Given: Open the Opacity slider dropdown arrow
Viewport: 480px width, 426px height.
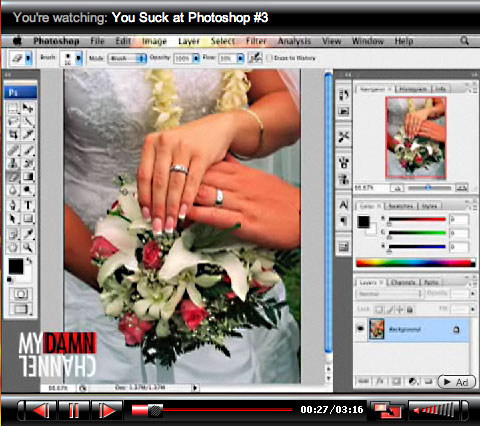Looking at the screenshot, I should pos(196,58).
